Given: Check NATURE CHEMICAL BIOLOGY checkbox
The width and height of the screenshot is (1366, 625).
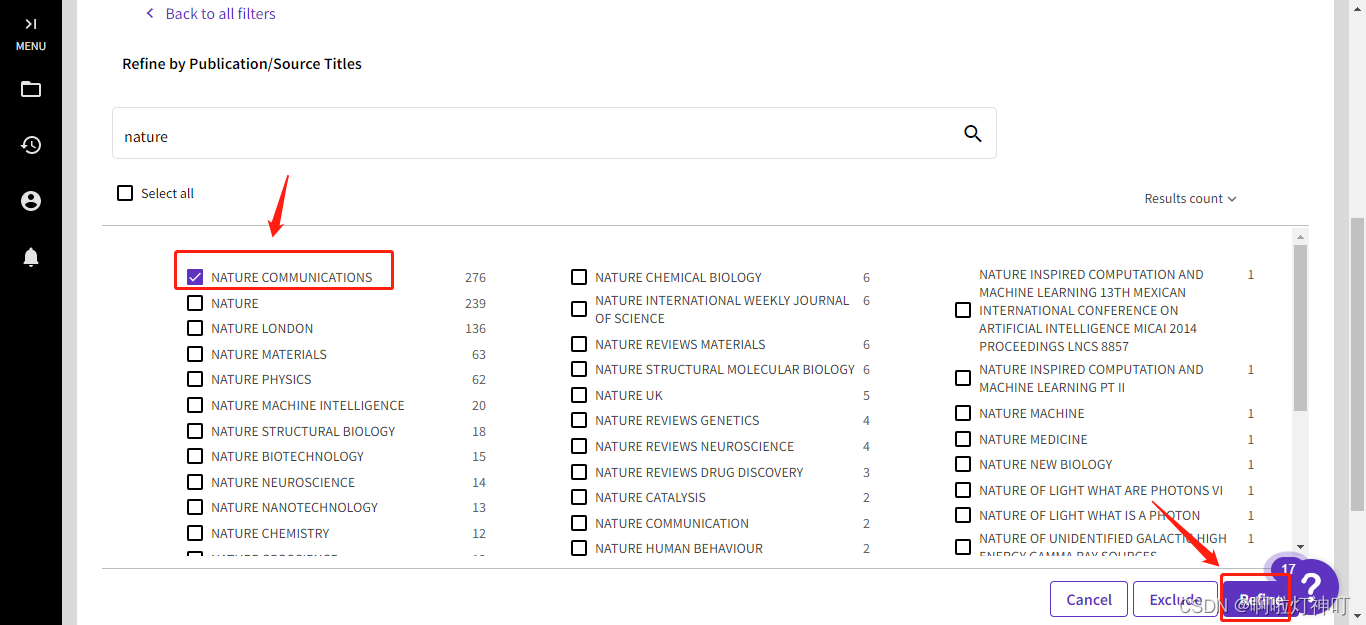Looking at the screenshot, I should click(x=579, y=277).
